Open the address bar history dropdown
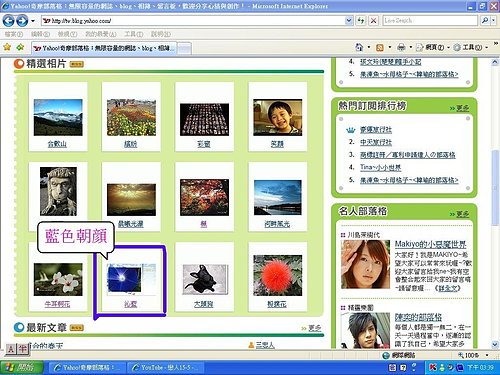 (x=349, y=21)
